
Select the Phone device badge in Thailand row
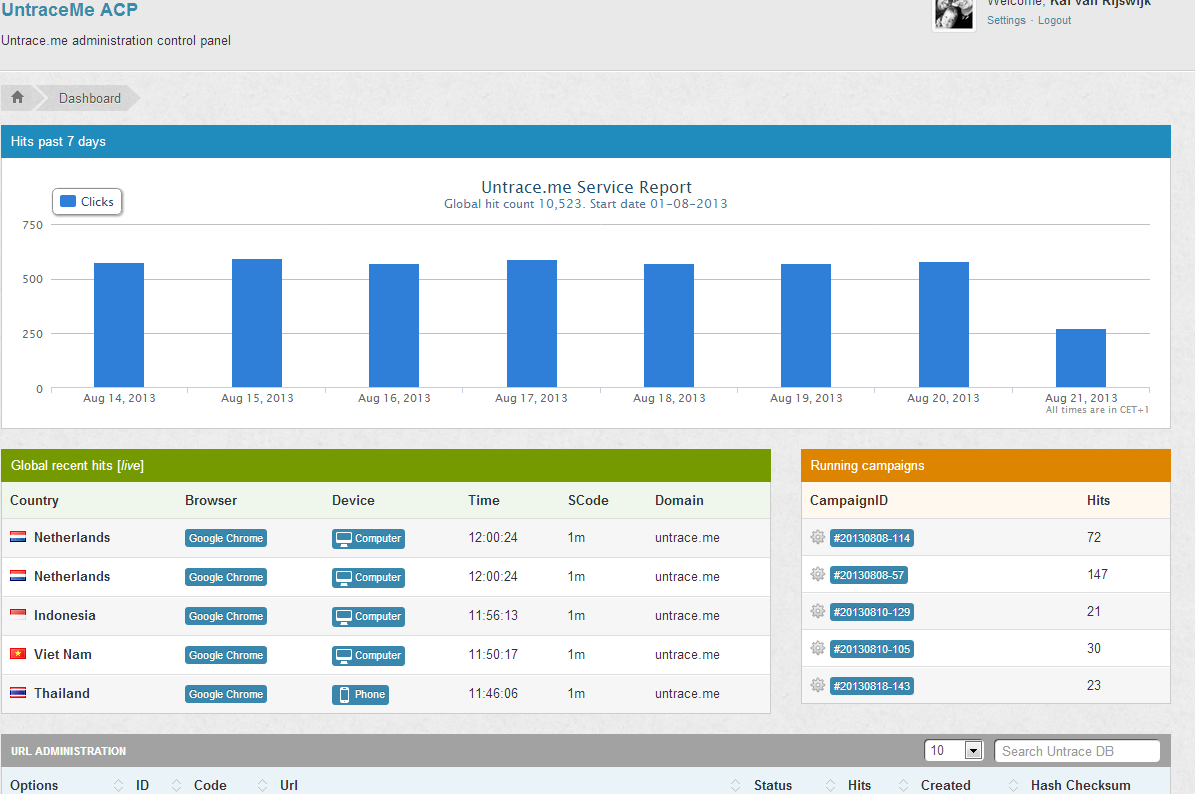360,694
